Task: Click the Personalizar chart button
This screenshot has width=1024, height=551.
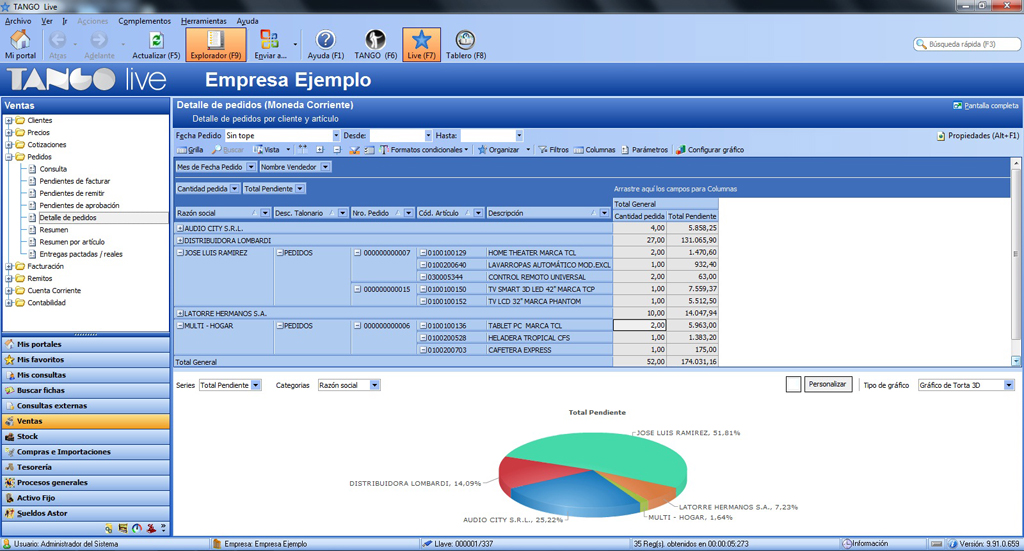Action: point(827,385)
